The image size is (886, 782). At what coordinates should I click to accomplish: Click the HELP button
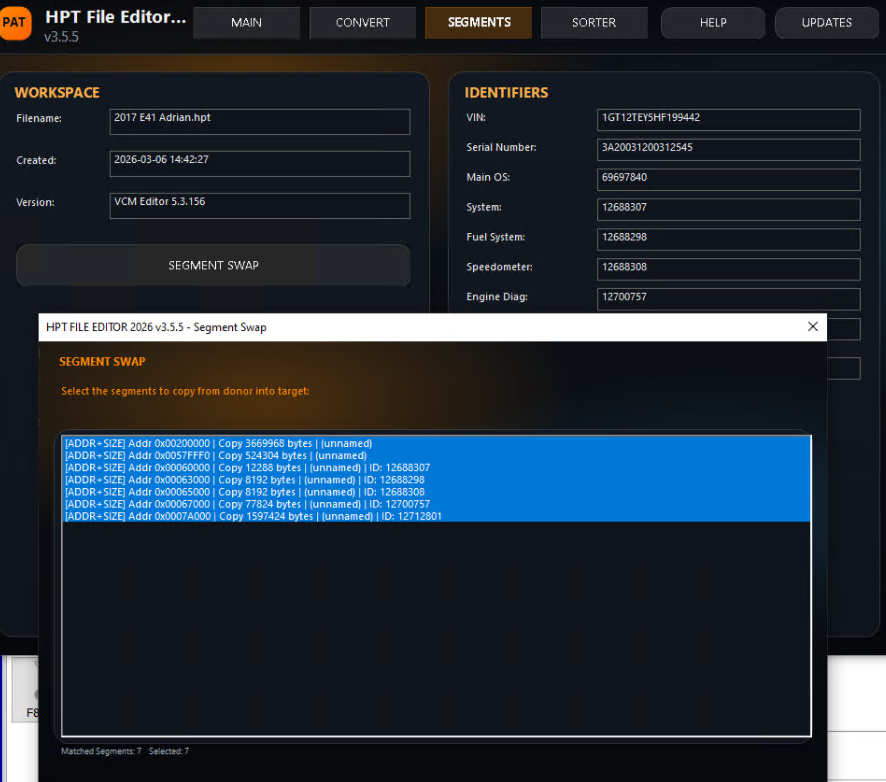pyautogui.click(x=713, y=23)
